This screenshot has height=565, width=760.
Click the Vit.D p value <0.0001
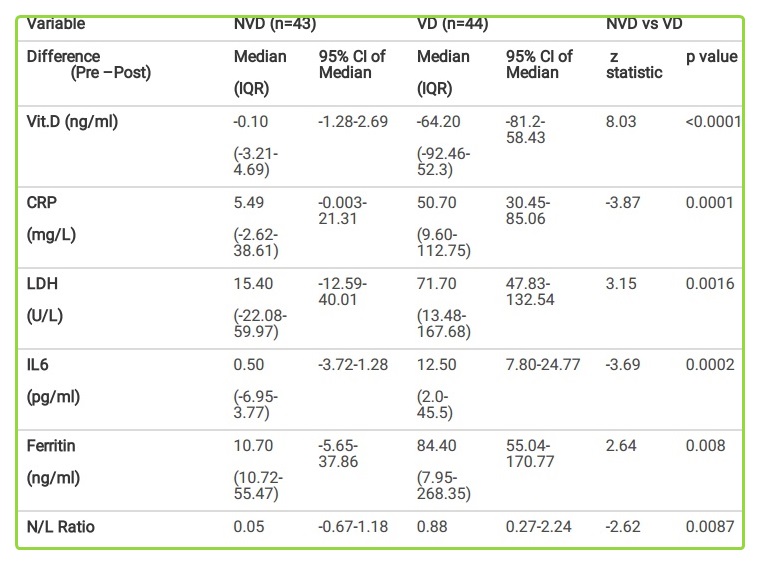[x=712, y=121]
